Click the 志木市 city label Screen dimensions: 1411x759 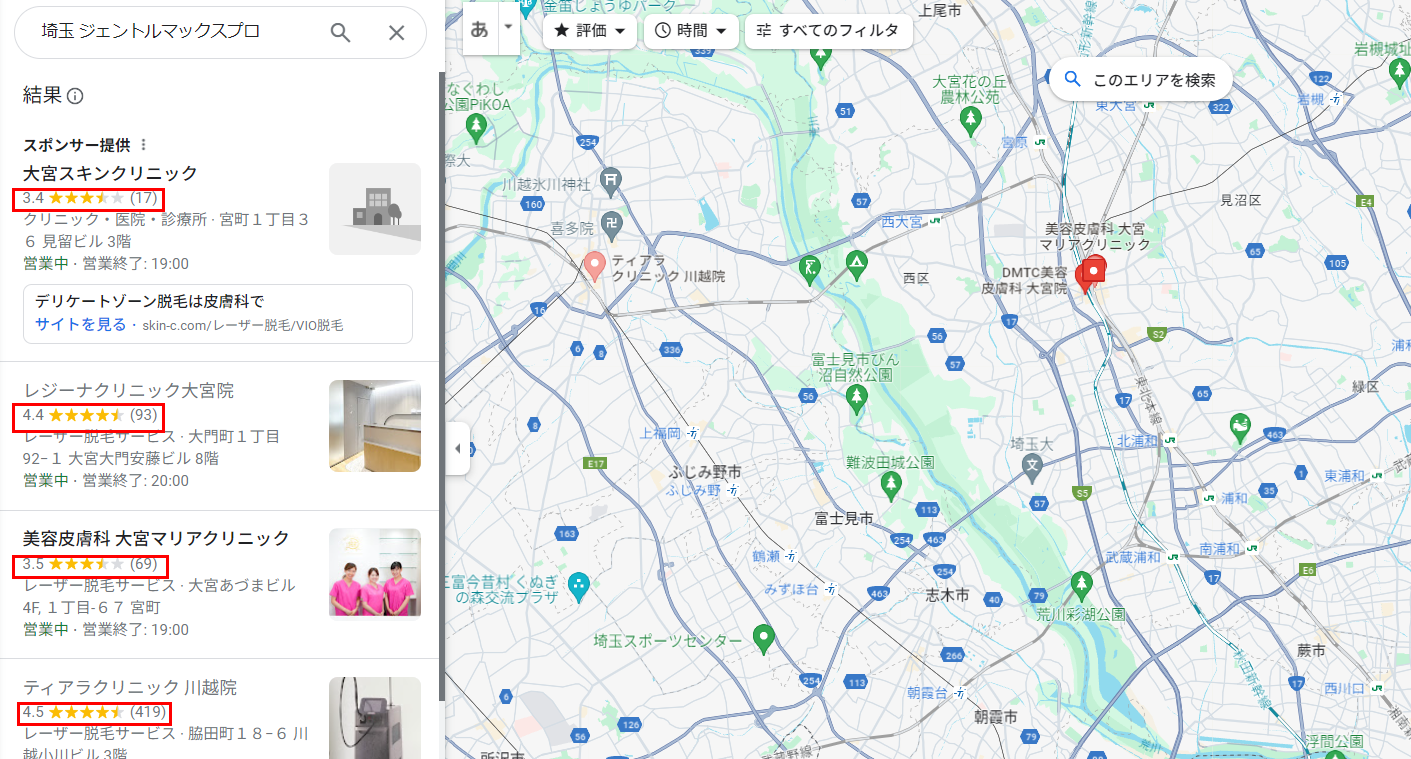(x=947, y=594)
